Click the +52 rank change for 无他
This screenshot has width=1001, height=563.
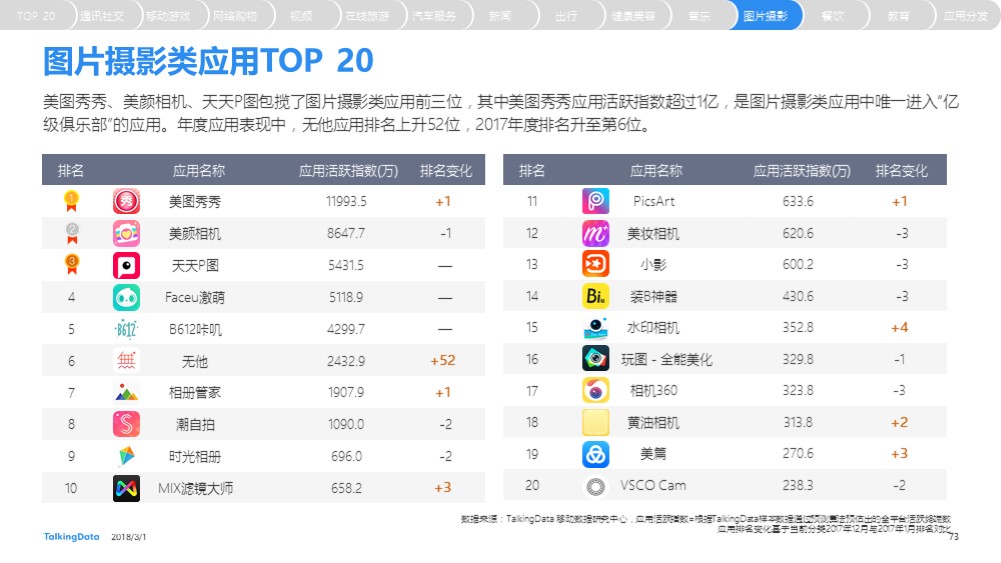click(x=443, y=361)
